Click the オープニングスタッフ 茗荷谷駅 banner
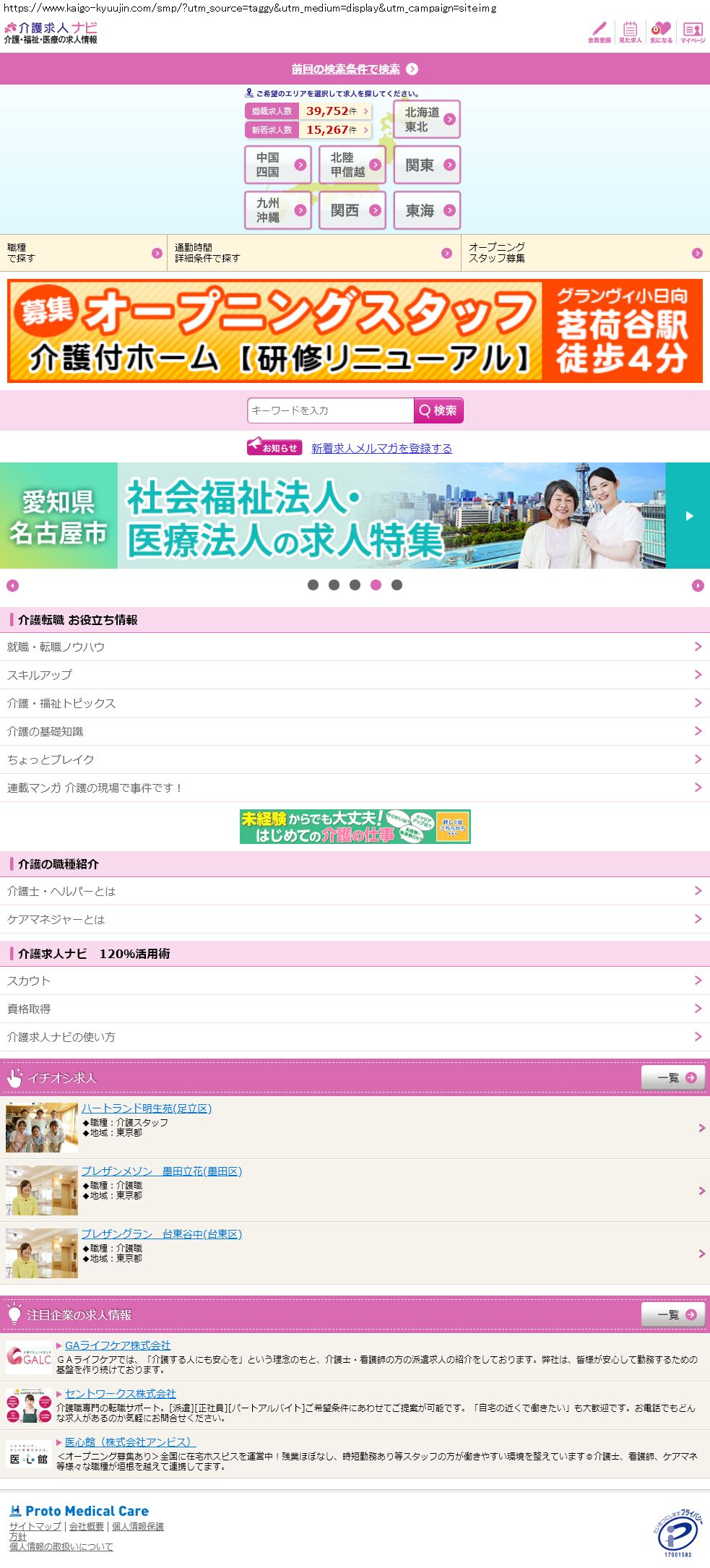Screen dimensions: 710x1568 coord(355,331)
